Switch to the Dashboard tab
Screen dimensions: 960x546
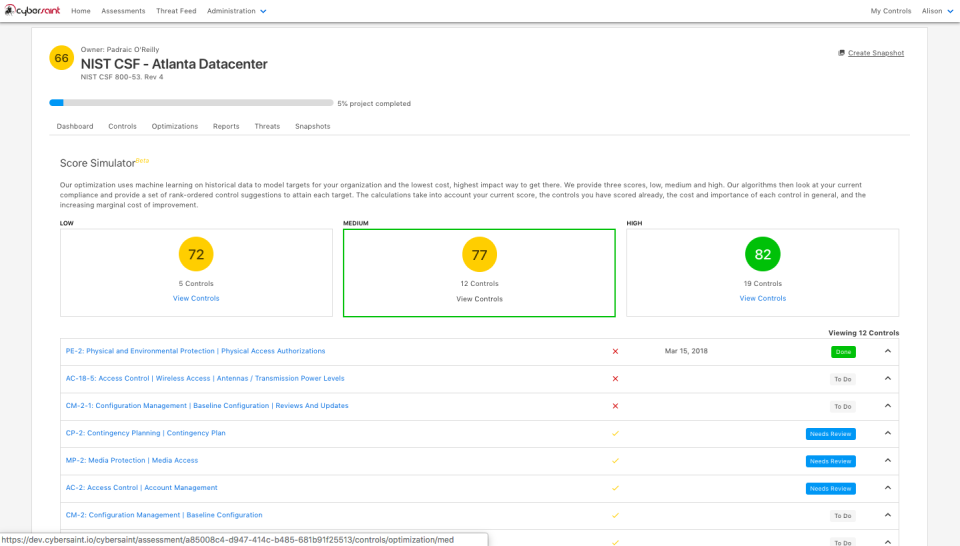coord(75,126)
